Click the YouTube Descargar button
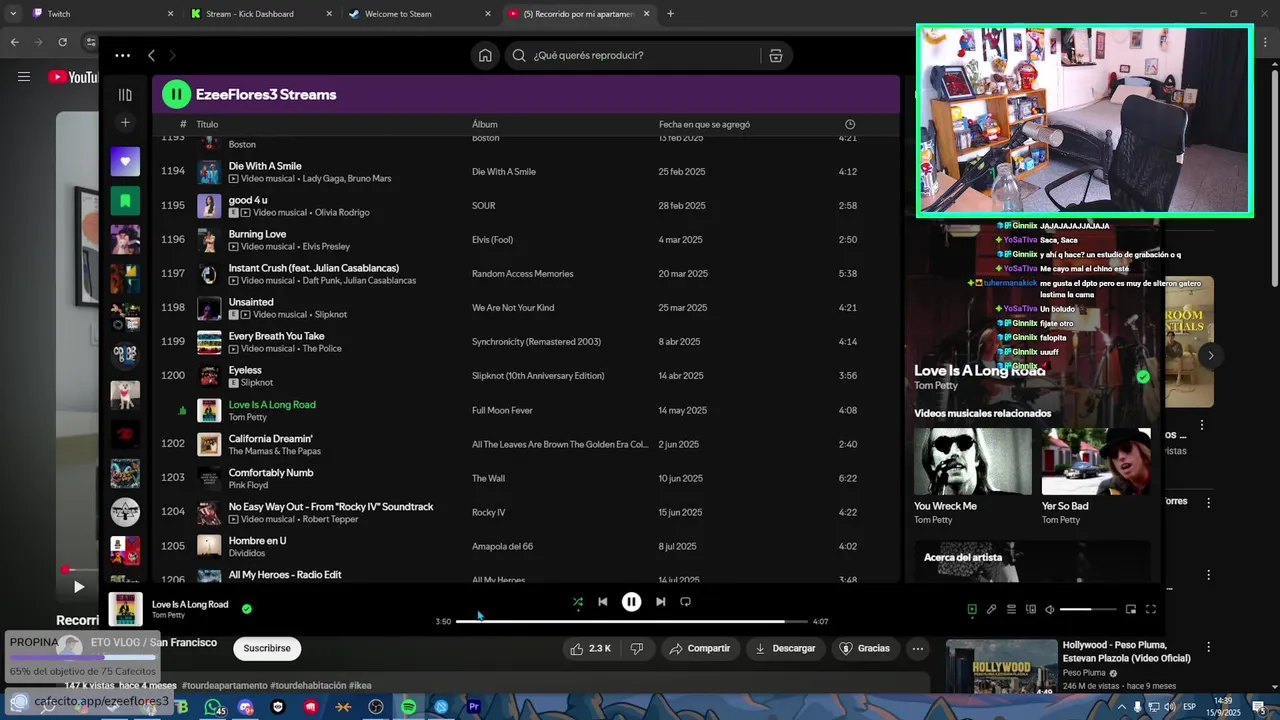 pos(785,648)
